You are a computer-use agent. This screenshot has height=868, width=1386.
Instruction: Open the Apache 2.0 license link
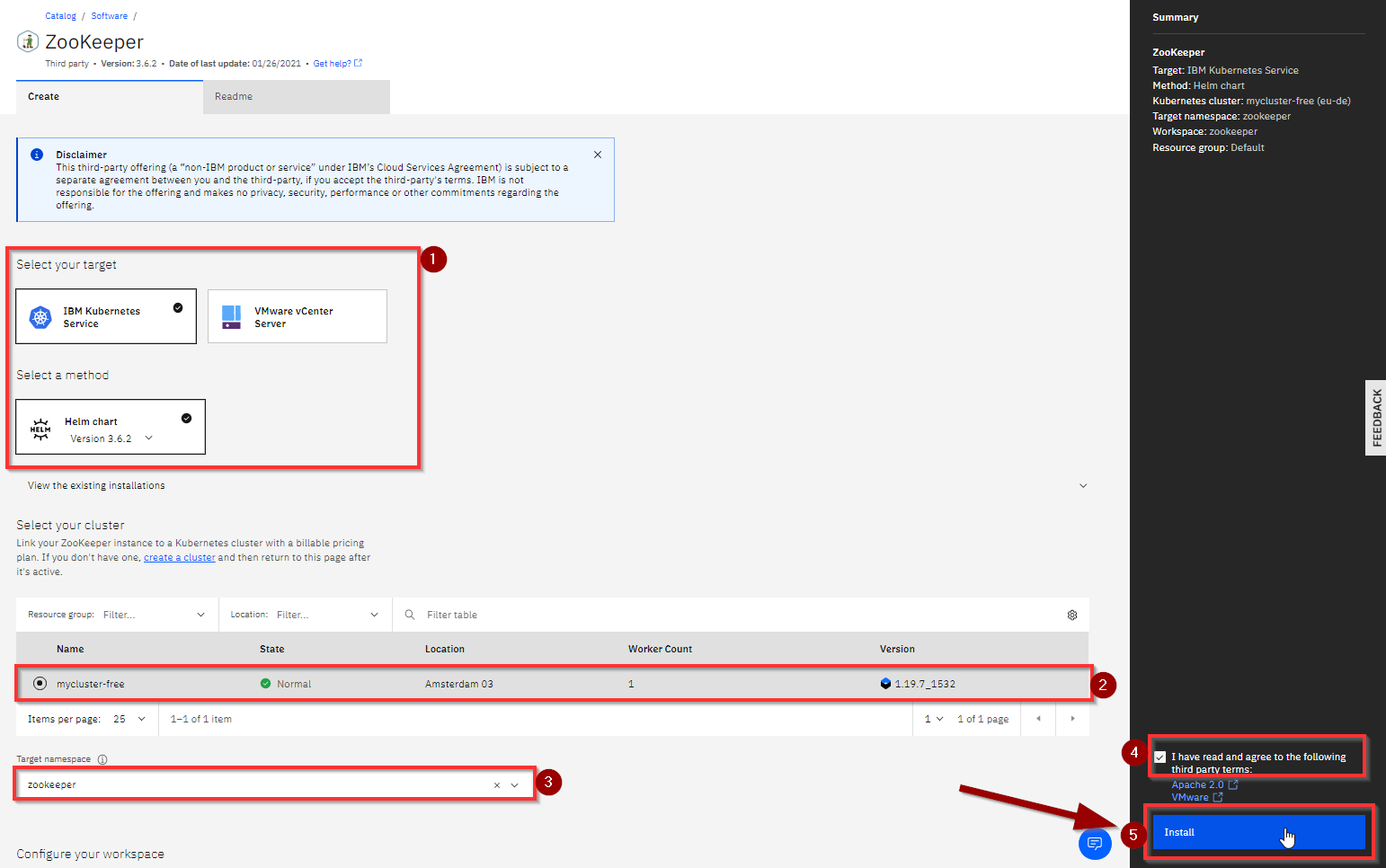1204,784
